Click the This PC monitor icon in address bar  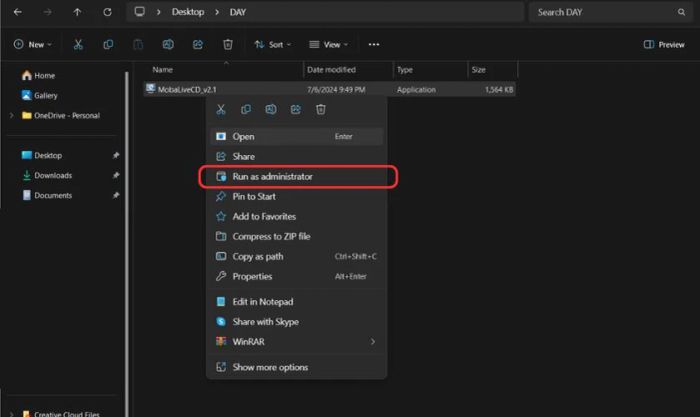tap(140, 12)
